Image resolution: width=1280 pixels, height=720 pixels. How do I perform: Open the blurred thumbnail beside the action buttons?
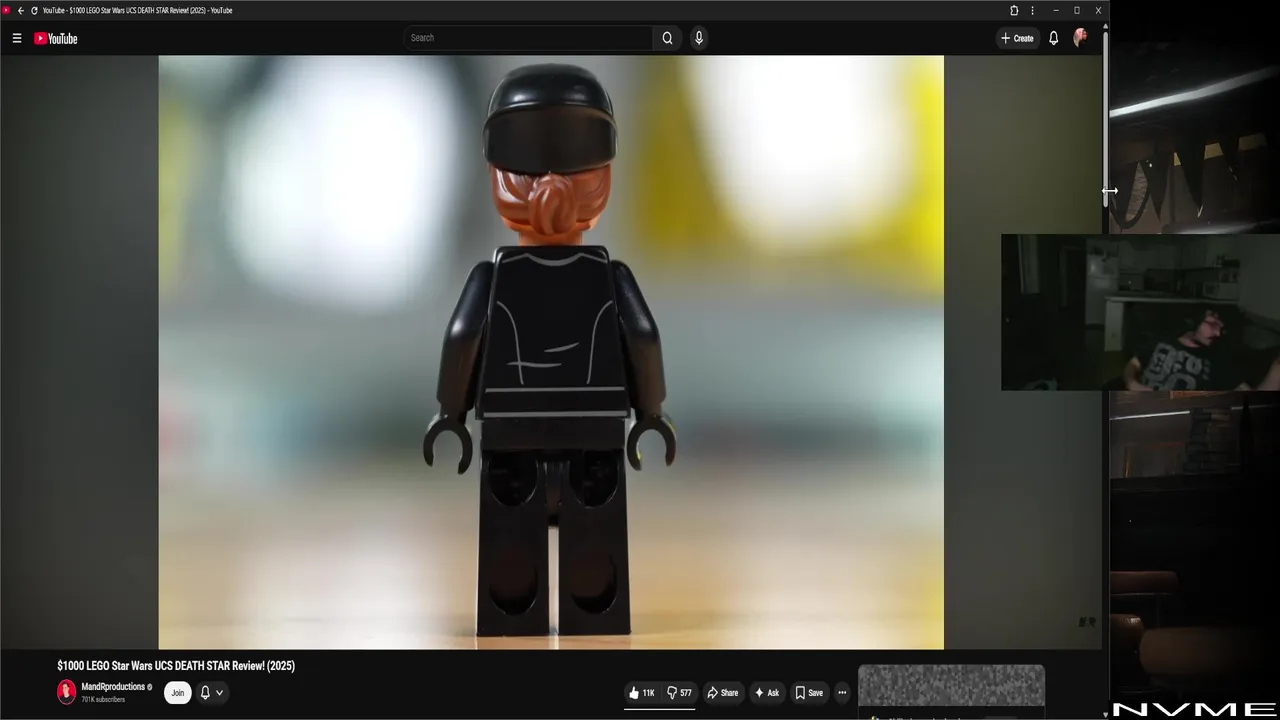[951, 686]
